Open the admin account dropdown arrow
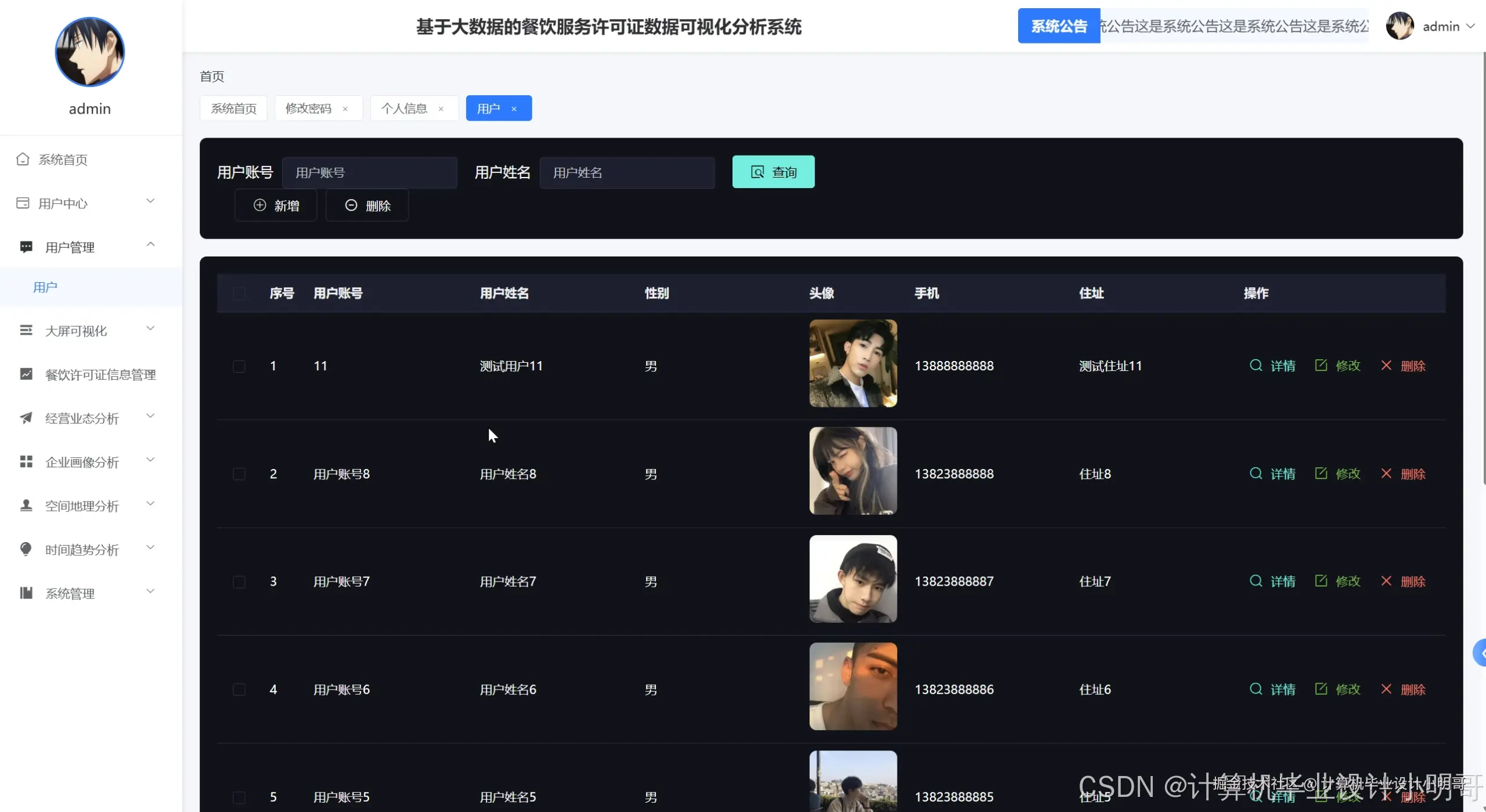Viewport: 1486px width, 812px height. [1470, 27]
